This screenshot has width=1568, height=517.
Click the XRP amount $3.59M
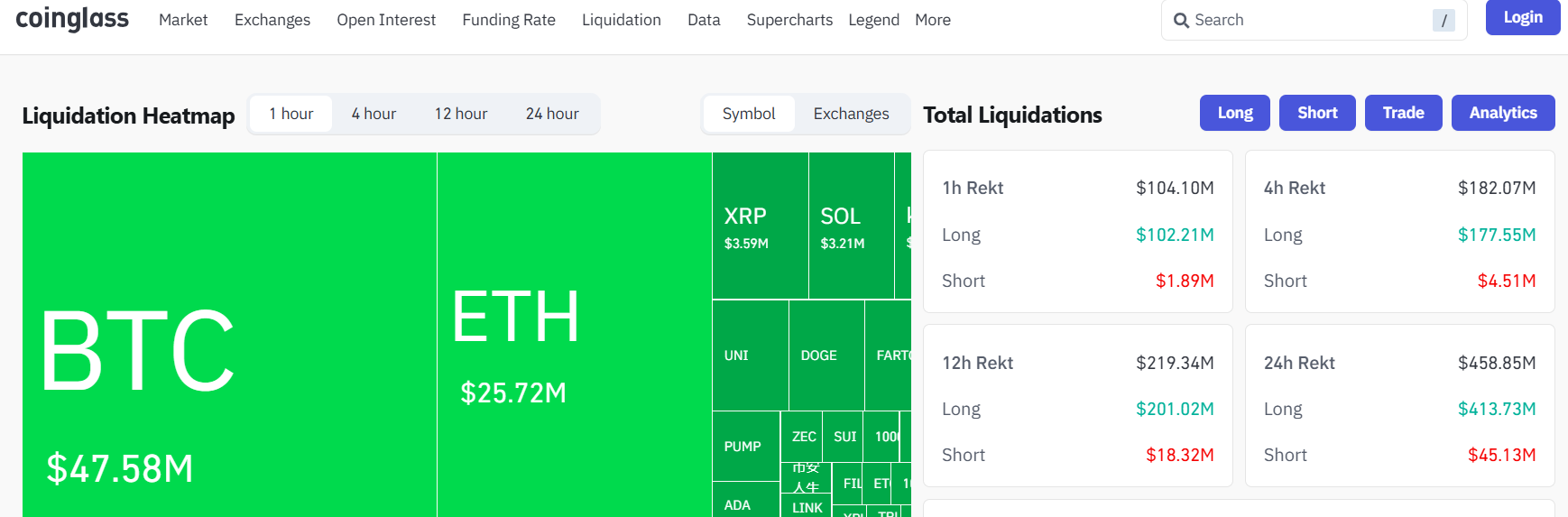746,244
